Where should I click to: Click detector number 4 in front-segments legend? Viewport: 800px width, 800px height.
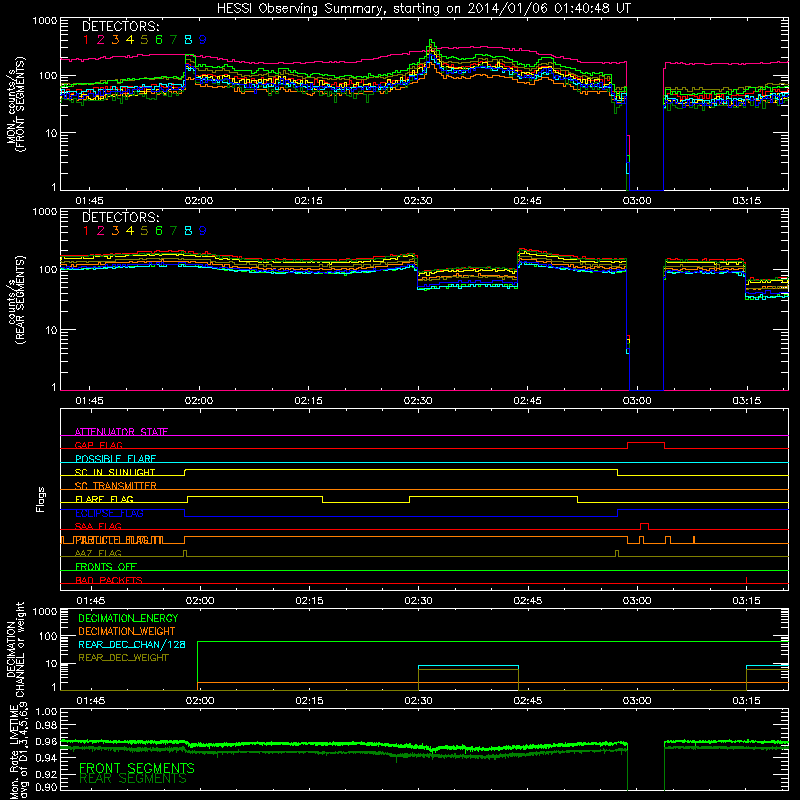click(130, 40)
